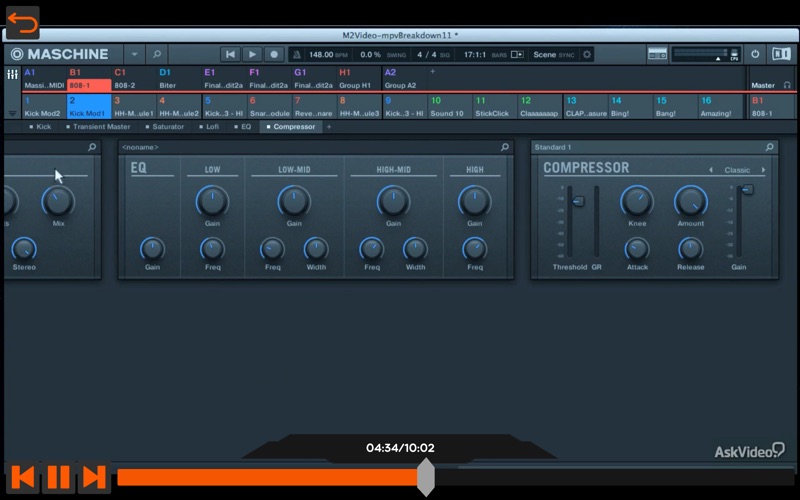Image resolution: width=800 pixels, height=500 pixels.
Task: Click the NI logo icon
Action: 781,54
